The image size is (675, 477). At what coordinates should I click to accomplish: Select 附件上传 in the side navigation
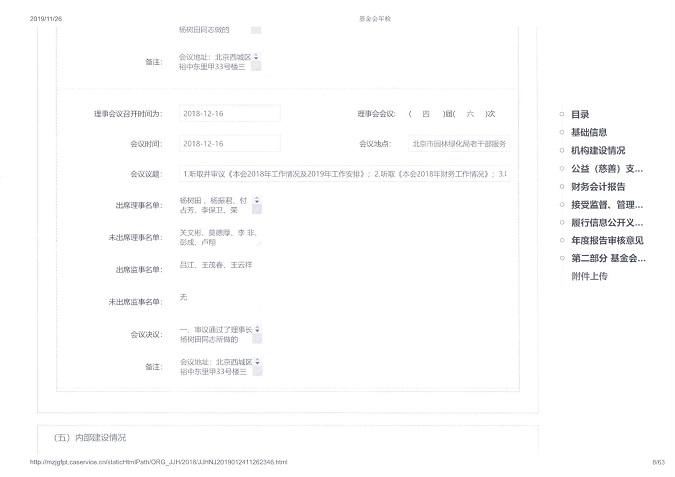[x=589, y=276]
